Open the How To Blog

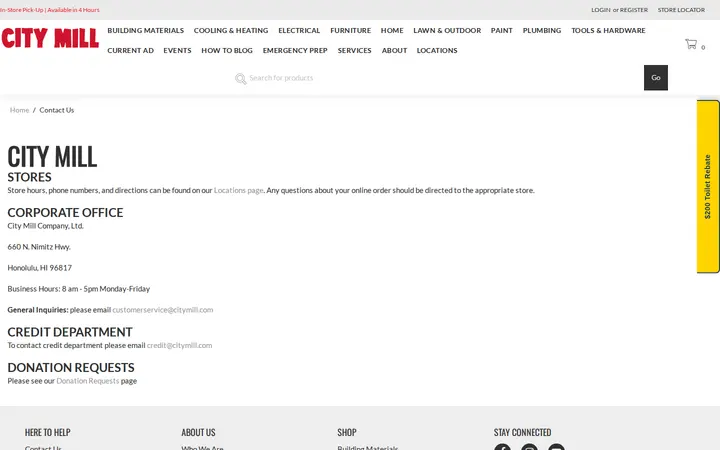pos(227,51)
